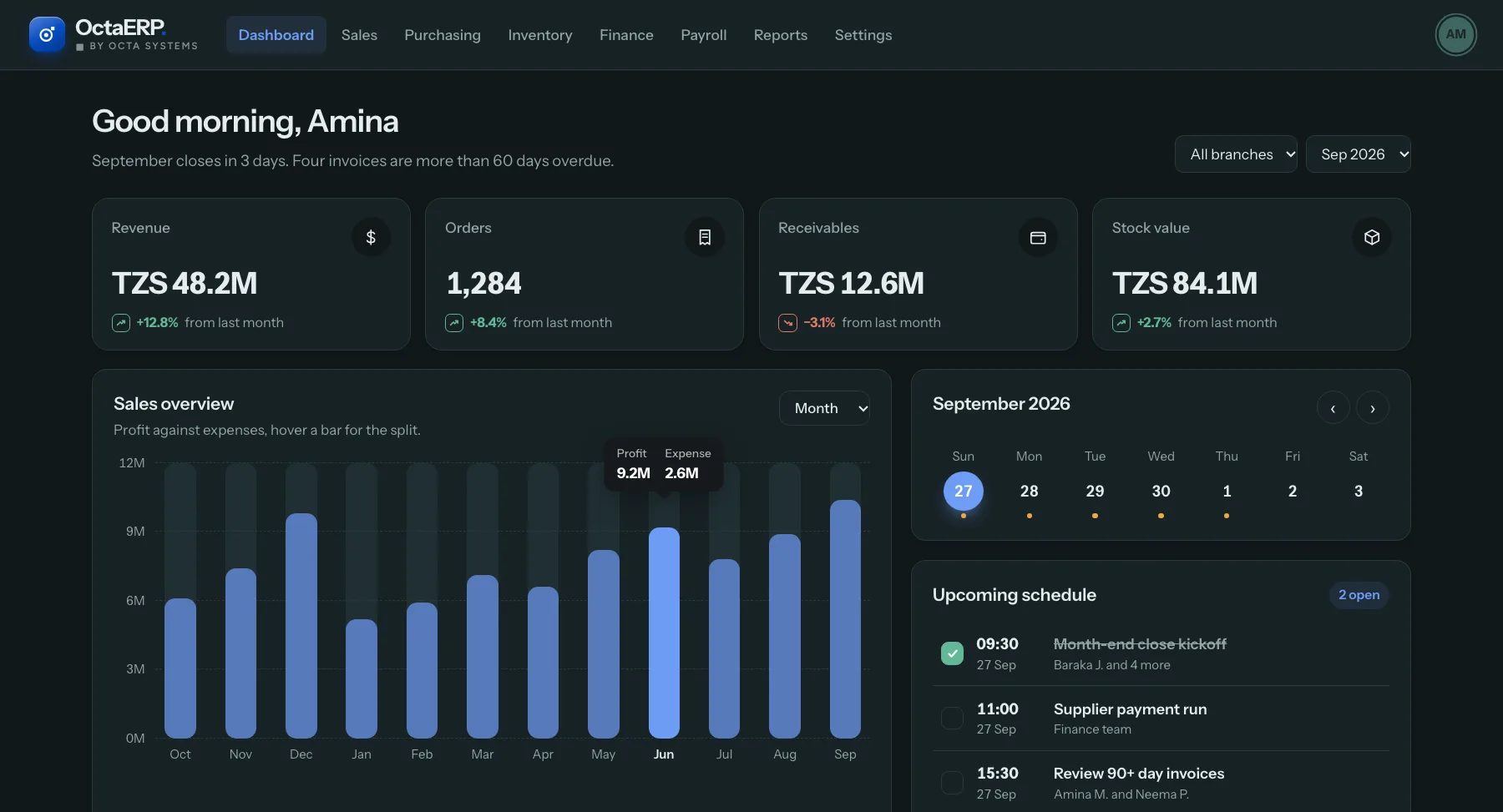This screenshot has height=812, width=1503.
Task: Click the down-trend icon under Receivables
Action: click(787, 323)
